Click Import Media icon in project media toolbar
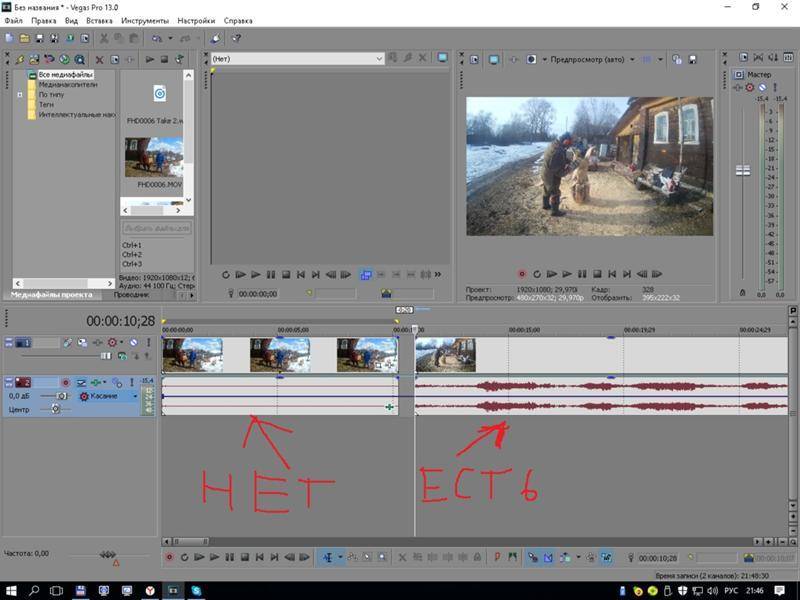 click(34, 59)
